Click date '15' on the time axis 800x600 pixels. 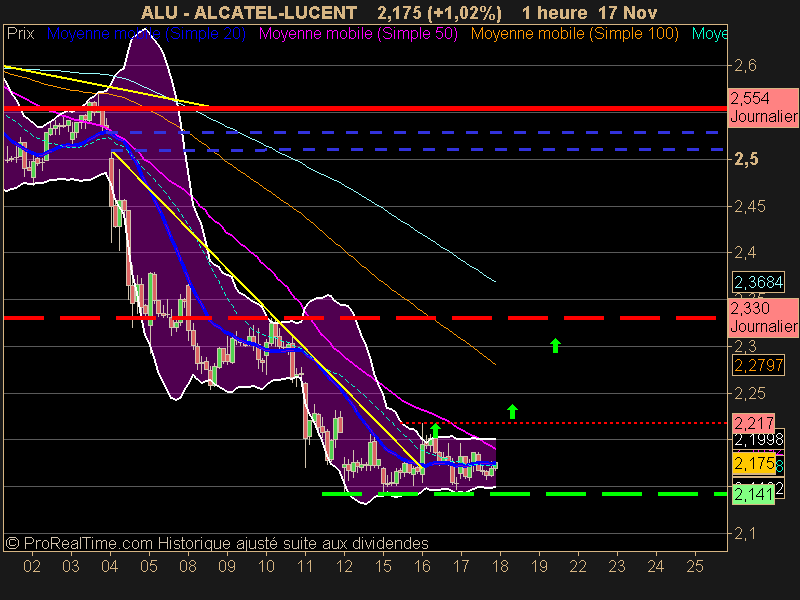(x=383, y=566)
